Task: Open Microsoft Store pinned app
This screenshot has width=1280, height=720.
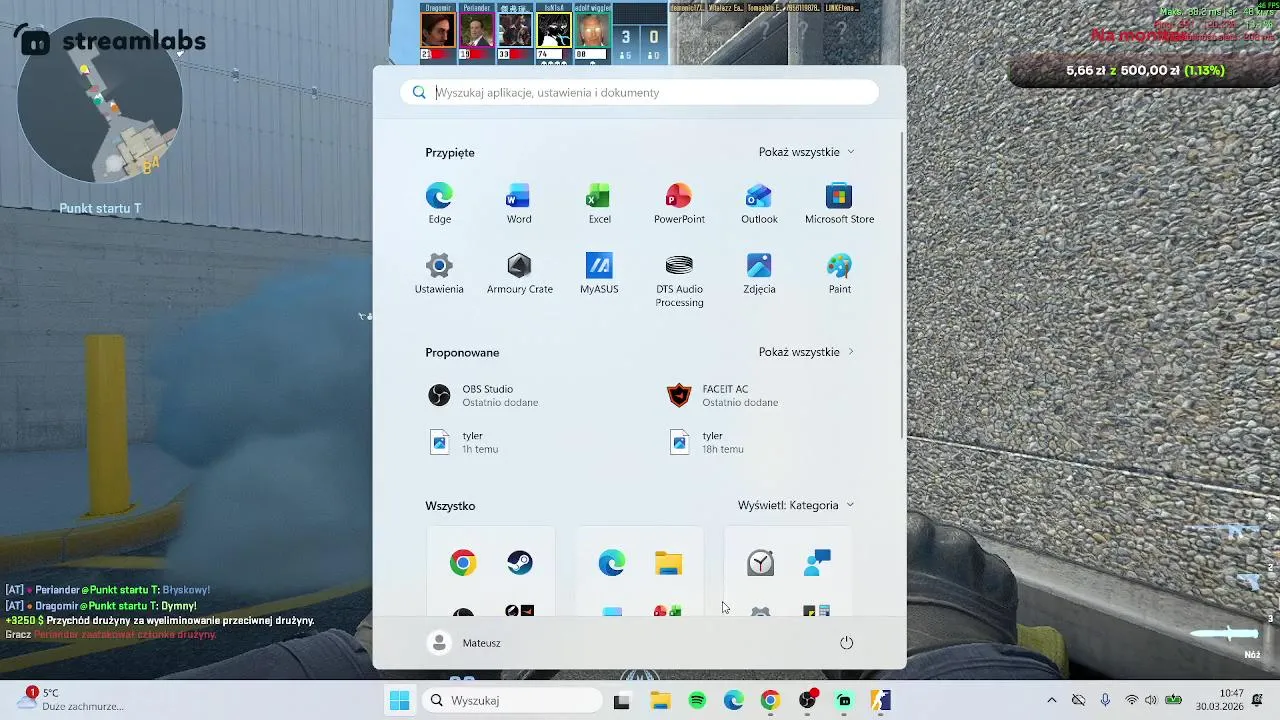Action: pos(839,204)
